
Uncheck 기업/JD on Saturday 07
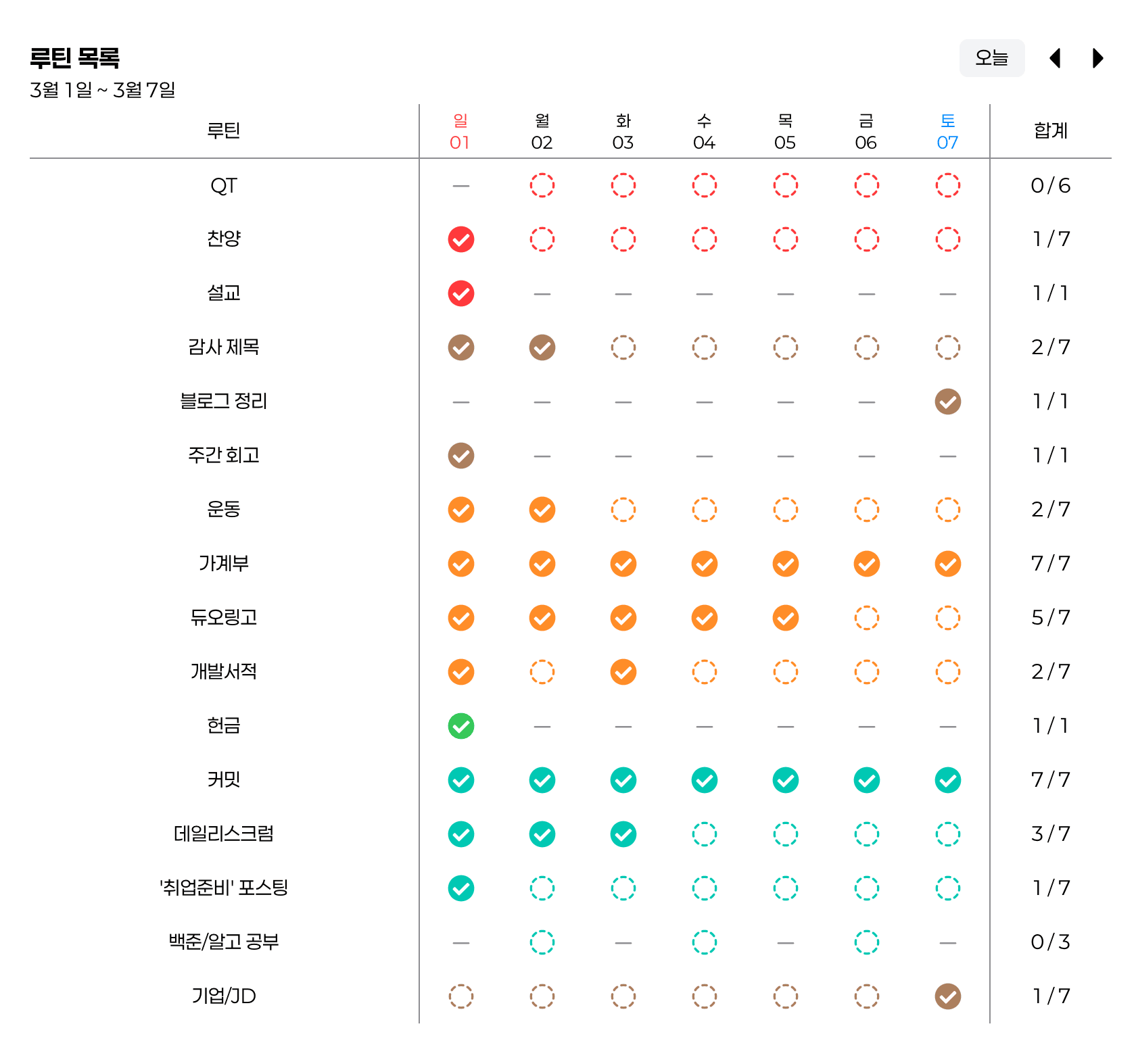point(948,996)
